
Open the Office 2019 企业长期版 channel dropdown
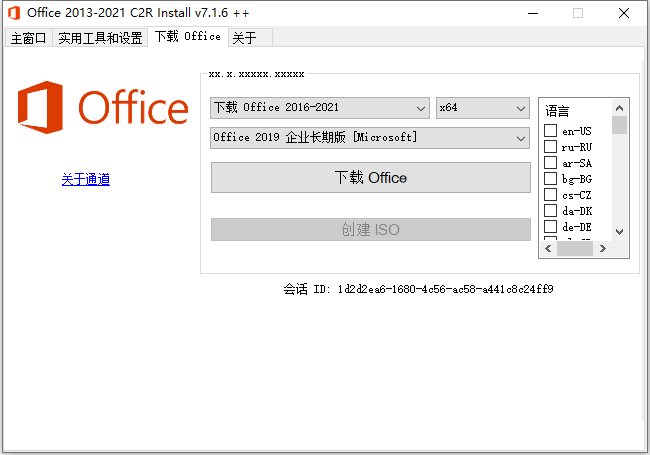point(369,137)
